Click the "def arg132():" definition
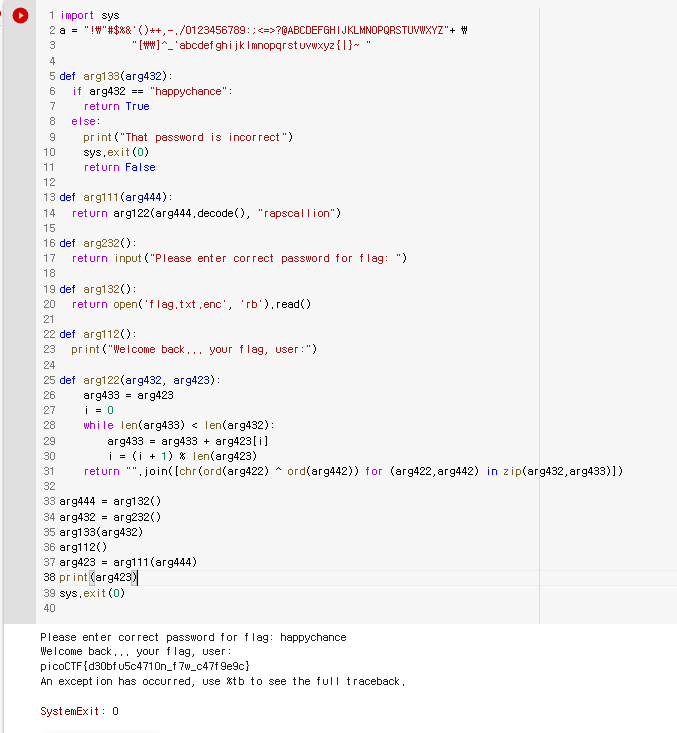This screenshot has height=733, width=677. click(98, 289)
